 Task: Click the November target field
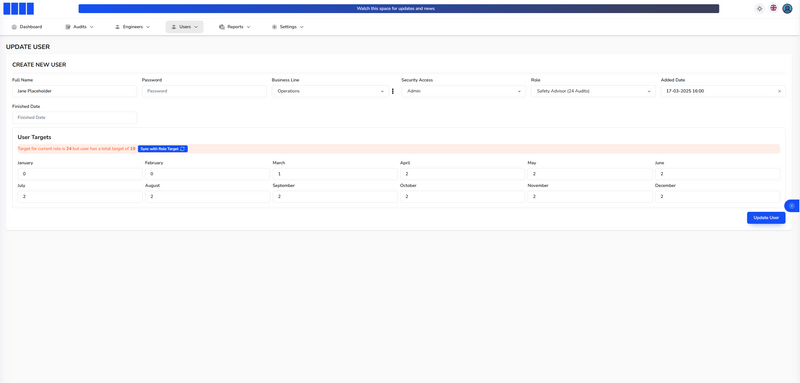[x=590, y=196]
